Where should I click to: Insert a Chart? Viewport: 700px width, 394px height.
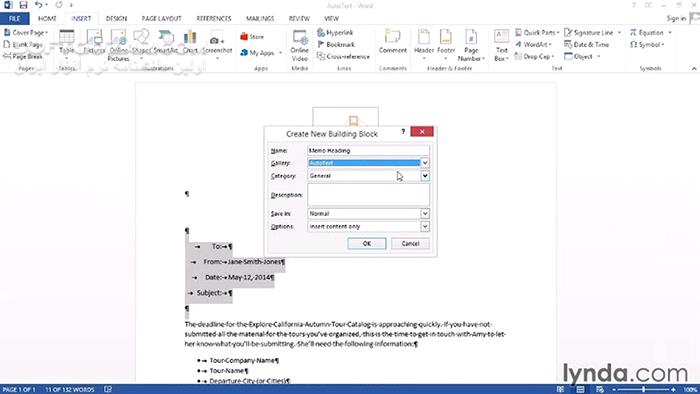pos(190,42)
